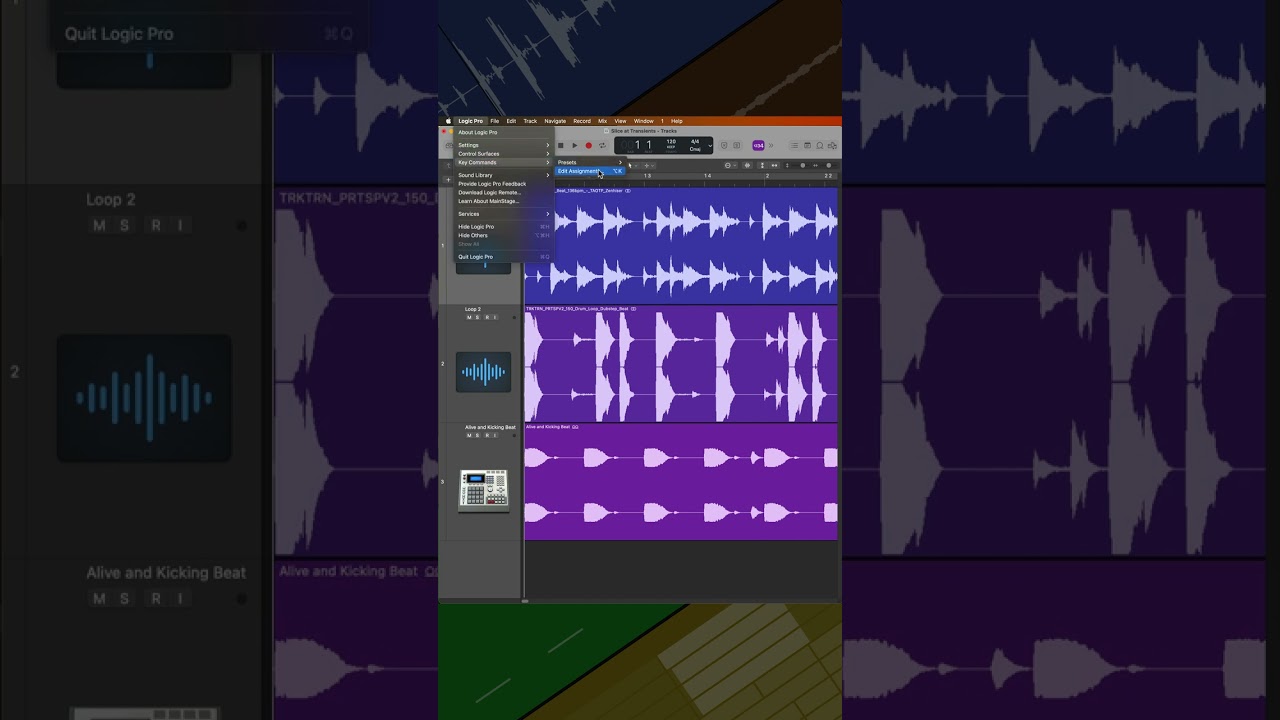Toggle input monitoring on Alive and Kicking Beat

click(495, 435)
